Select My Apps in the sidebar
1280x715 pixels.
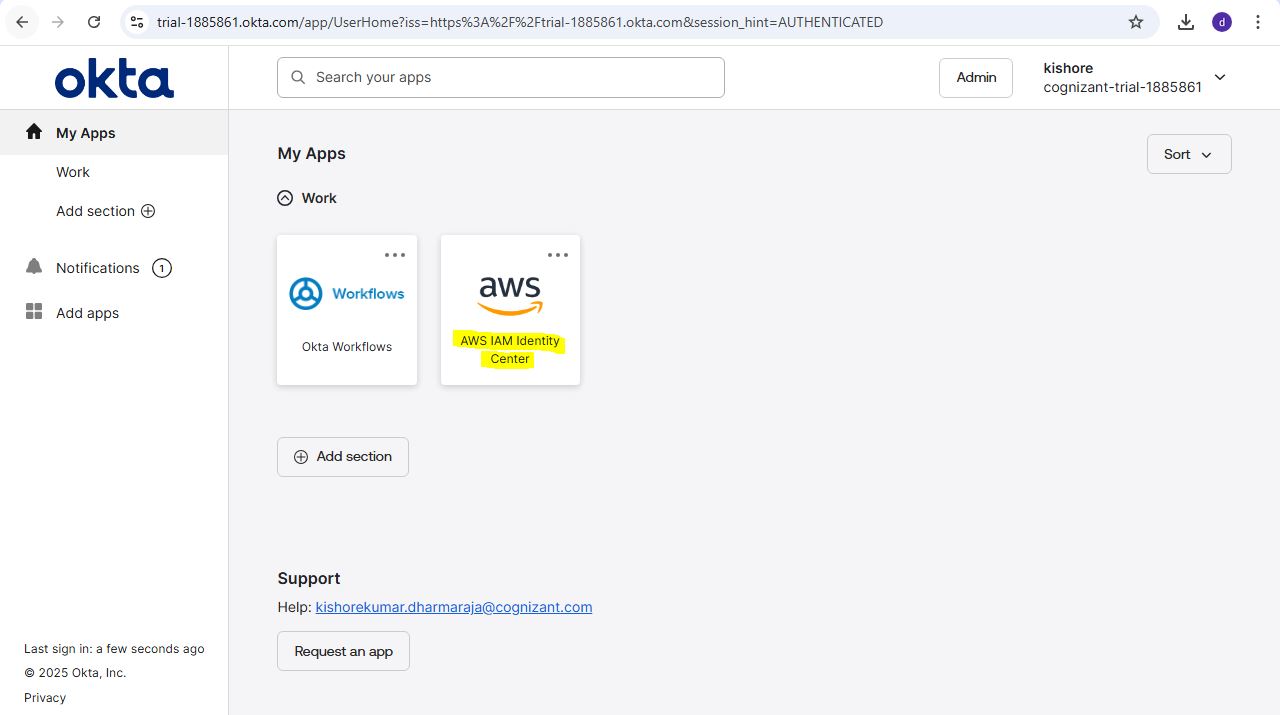[x=86, y=133]
